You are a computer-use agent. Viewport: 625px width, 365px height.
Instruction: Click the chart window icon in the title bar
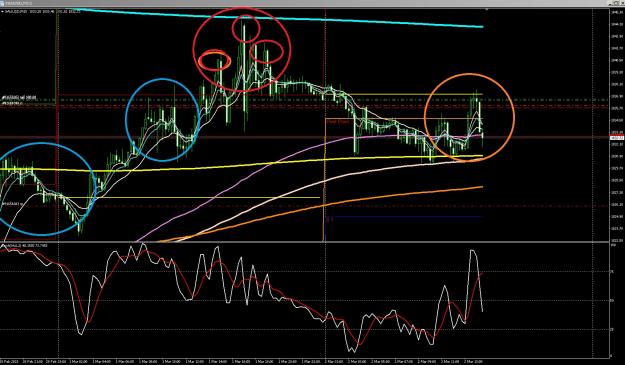pyautogui.click(x=2, y=3)
